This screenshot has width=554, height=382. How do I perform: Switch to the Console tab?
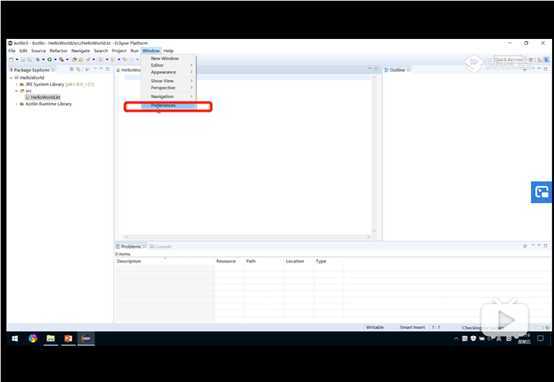[160, 246]
